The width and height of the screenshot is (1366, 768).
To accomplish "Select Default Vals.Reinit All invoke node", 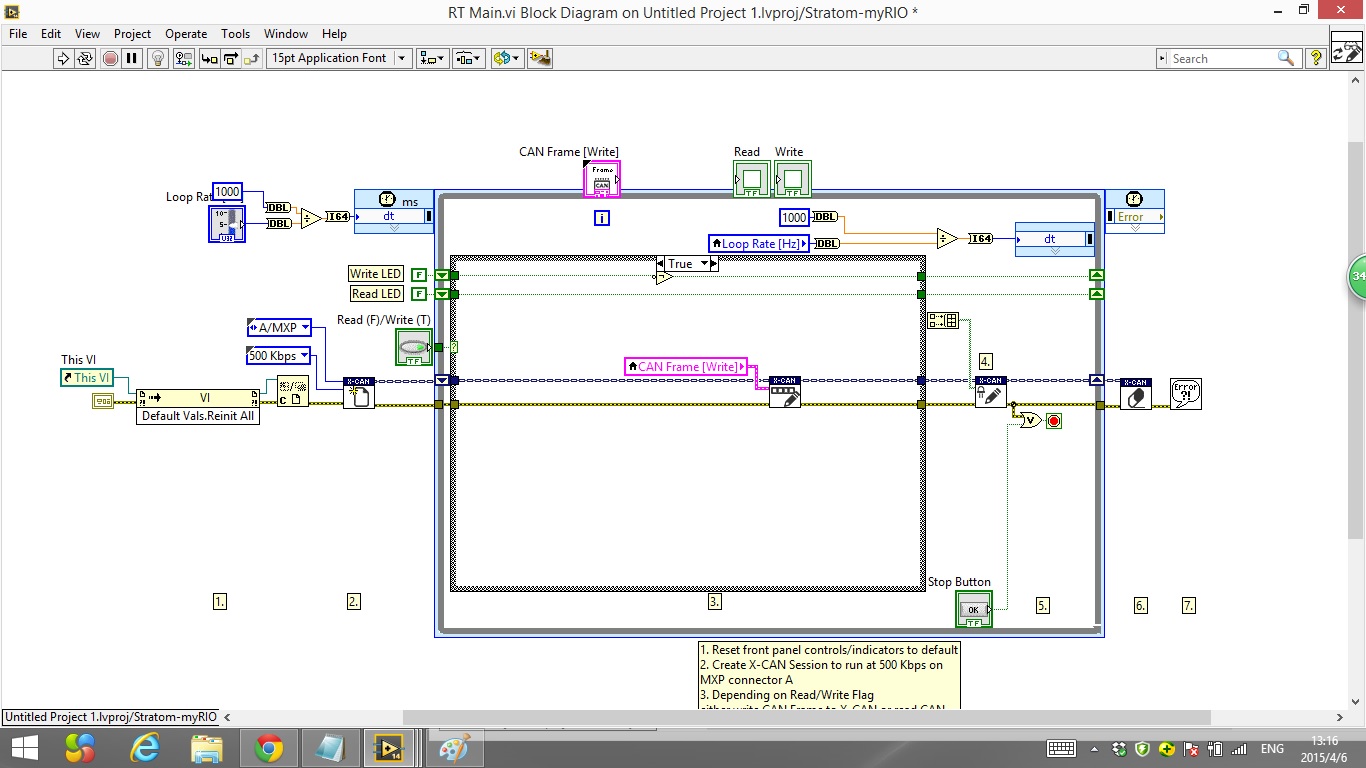I will (x=198, y=407).
